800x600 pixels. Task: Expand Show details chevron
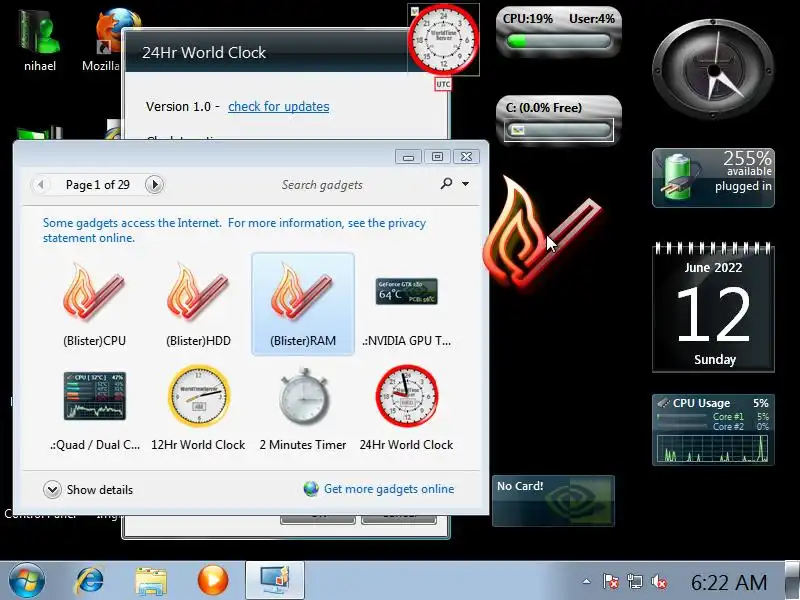pos(52,490)
